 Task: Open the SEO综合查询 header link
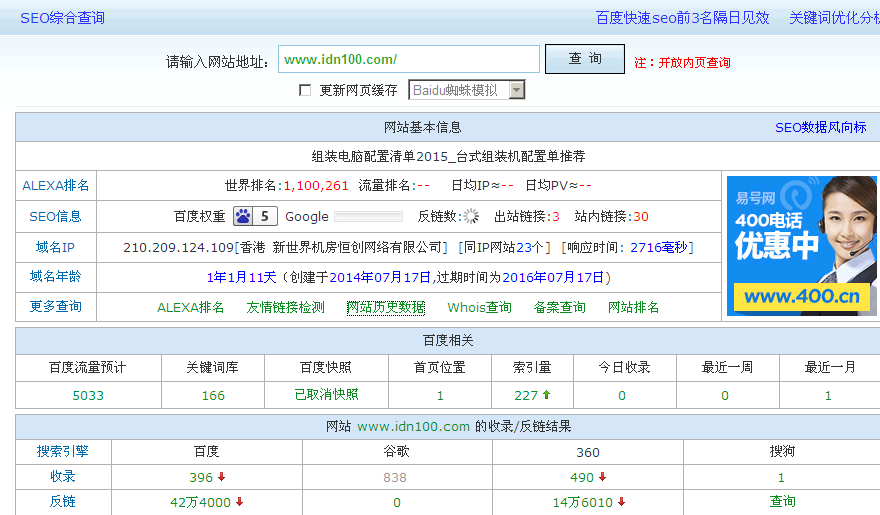coord(62,18)
